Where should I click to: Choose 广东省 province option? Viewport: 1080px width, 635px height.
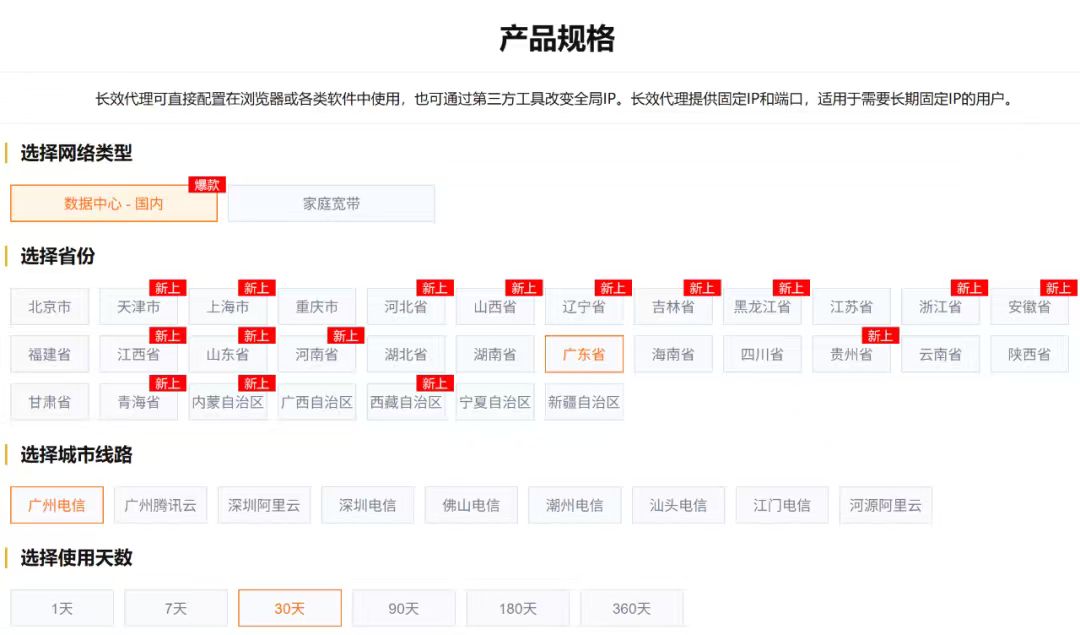[x=583, y=354]
